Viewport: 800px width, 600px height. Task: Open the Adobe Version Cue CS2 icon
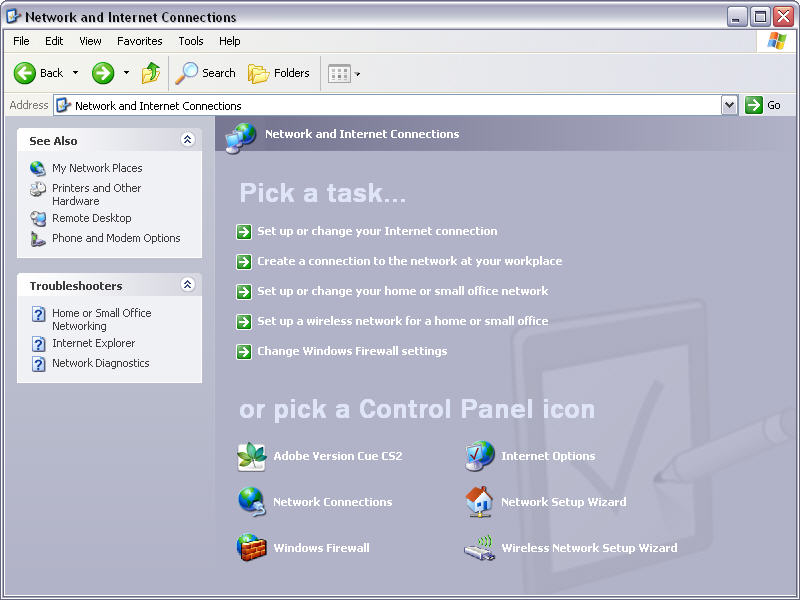point(252,456)
